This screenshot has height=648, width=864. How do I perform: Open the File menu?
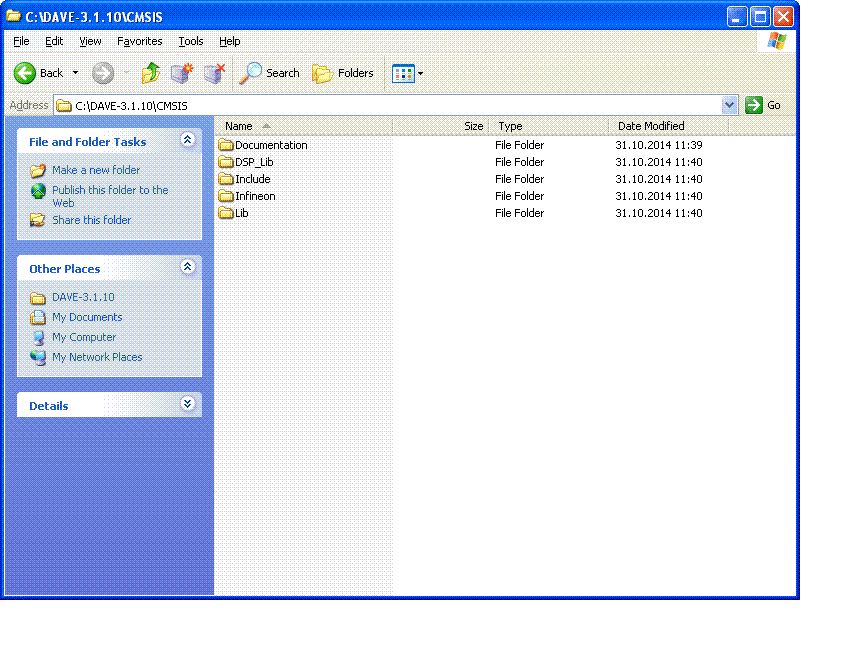pos(21,41)
